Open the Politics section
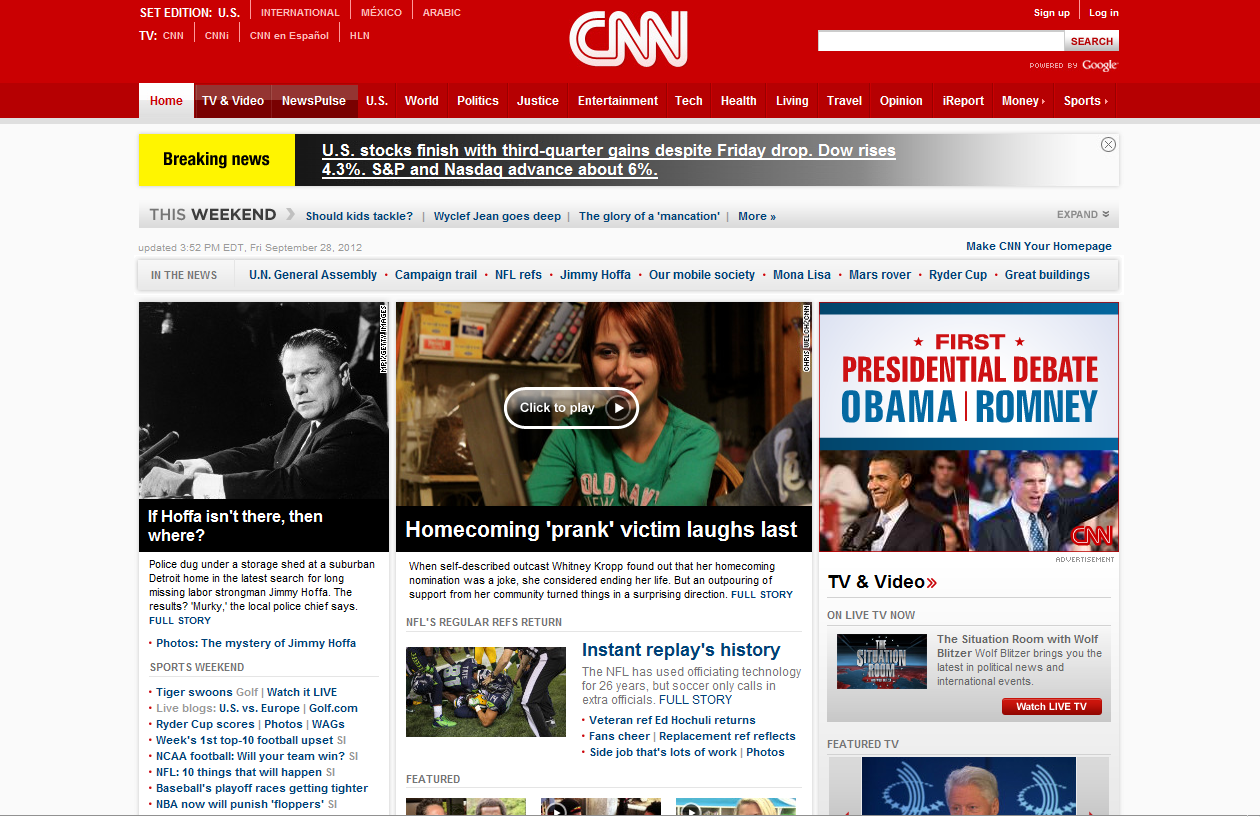 (478, 101)
